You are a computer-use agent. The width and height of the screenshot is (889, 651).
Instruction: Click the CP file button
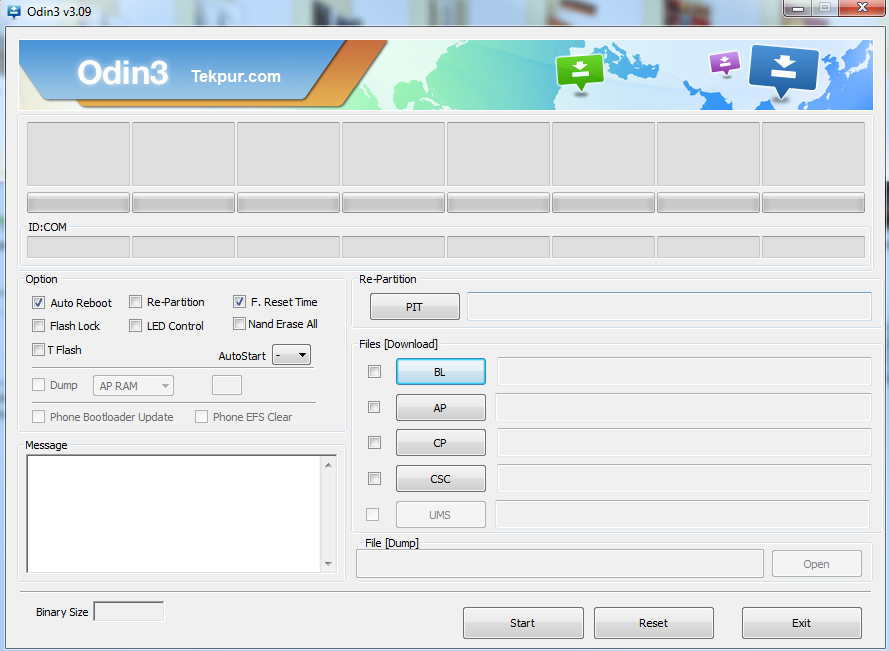[441, 443]
